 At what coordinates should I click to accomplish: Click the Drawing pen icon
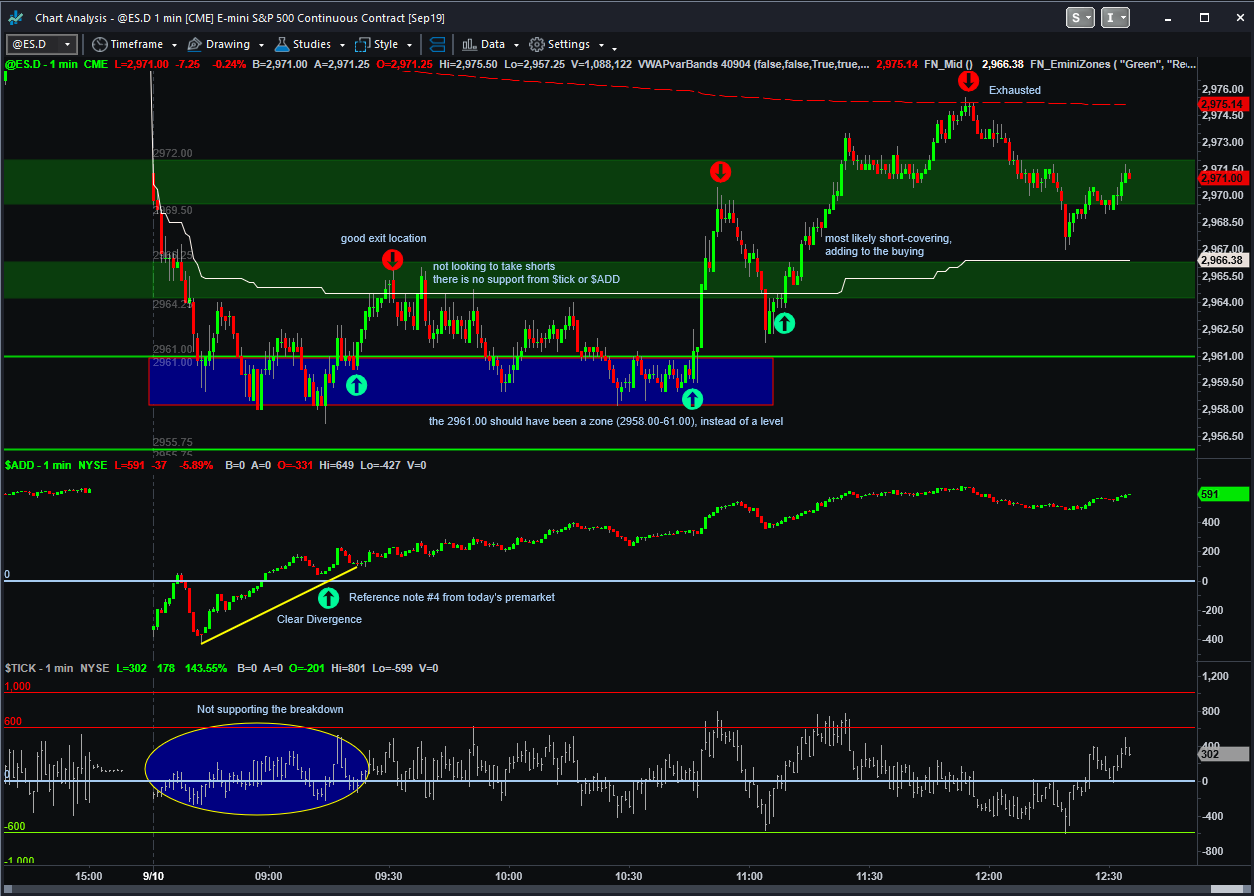click(x=194, y=44)
